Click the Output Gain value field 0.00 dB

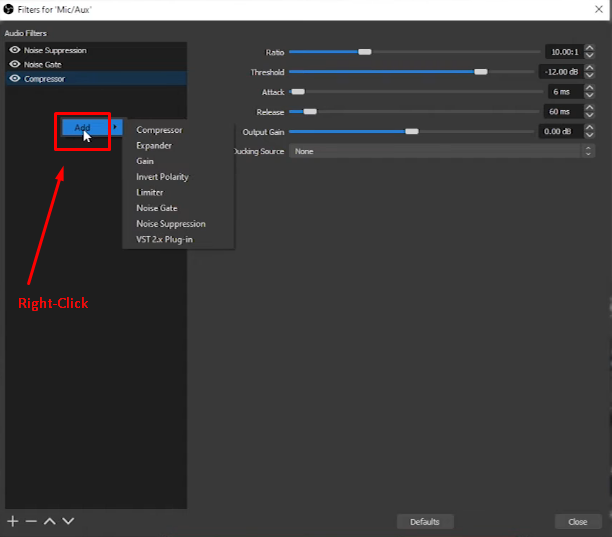click(x=561, y=132)
